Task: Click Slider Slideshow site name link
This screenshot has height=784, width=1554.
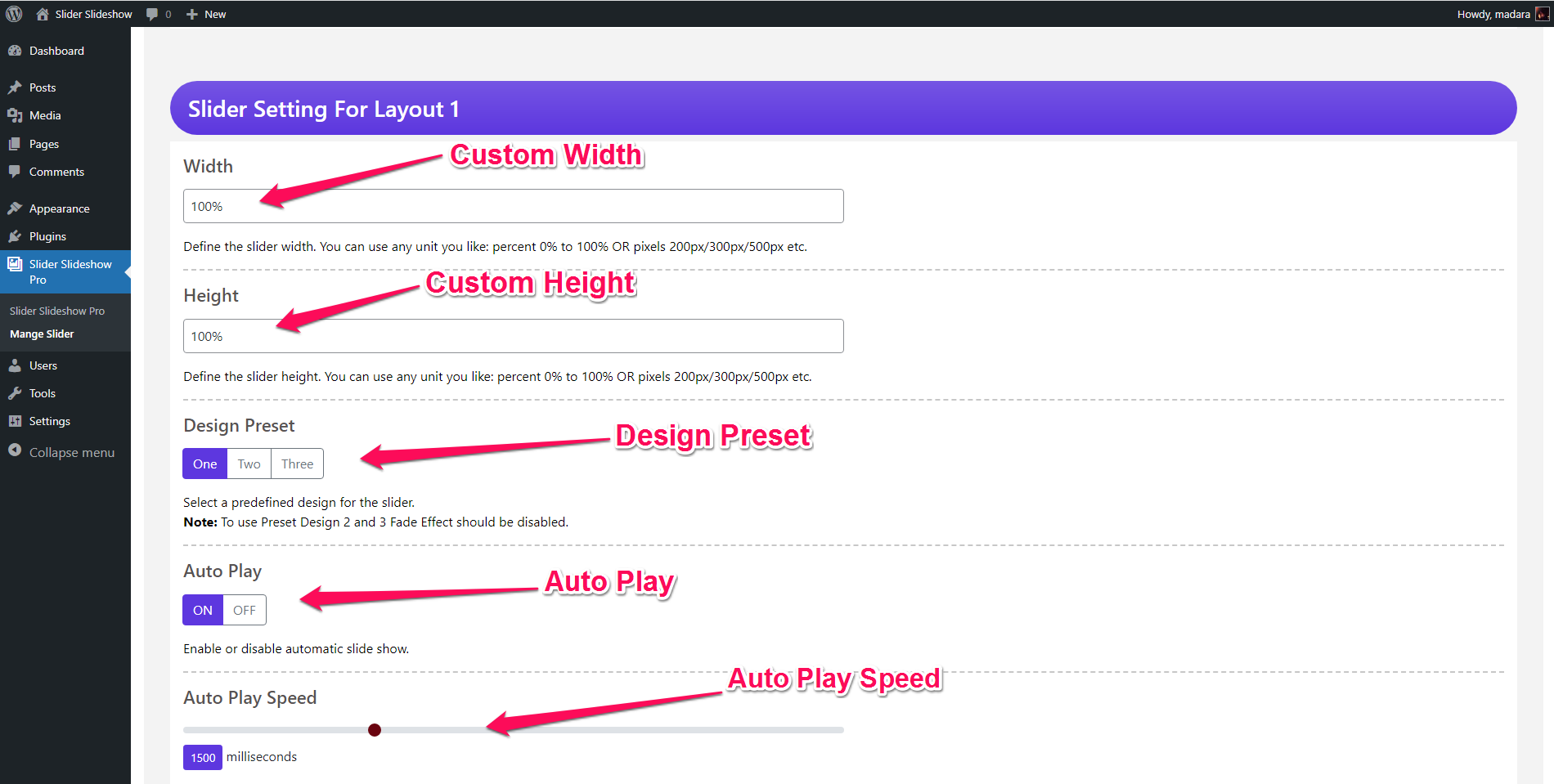Action: click(x=93, y=14)
